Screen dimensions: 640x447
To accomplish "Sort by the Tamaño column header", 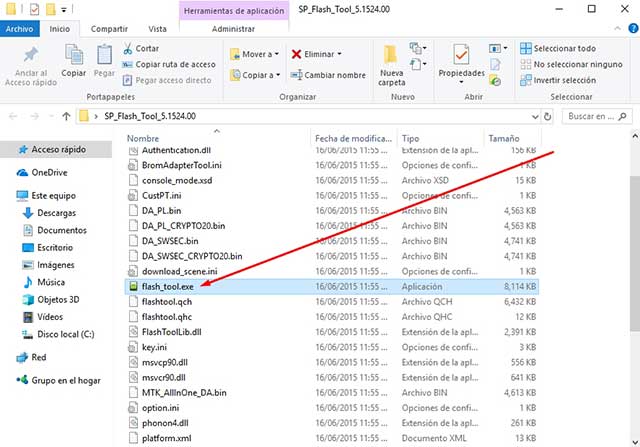I will tap(504, 139).
